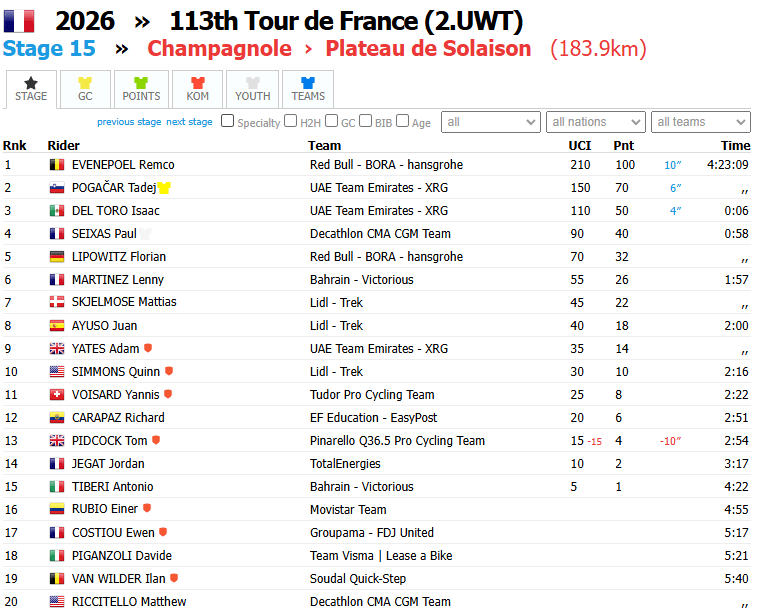Expand the 'all' filter dropdown
Screen dimensions: 765x612
click(491, 122)
